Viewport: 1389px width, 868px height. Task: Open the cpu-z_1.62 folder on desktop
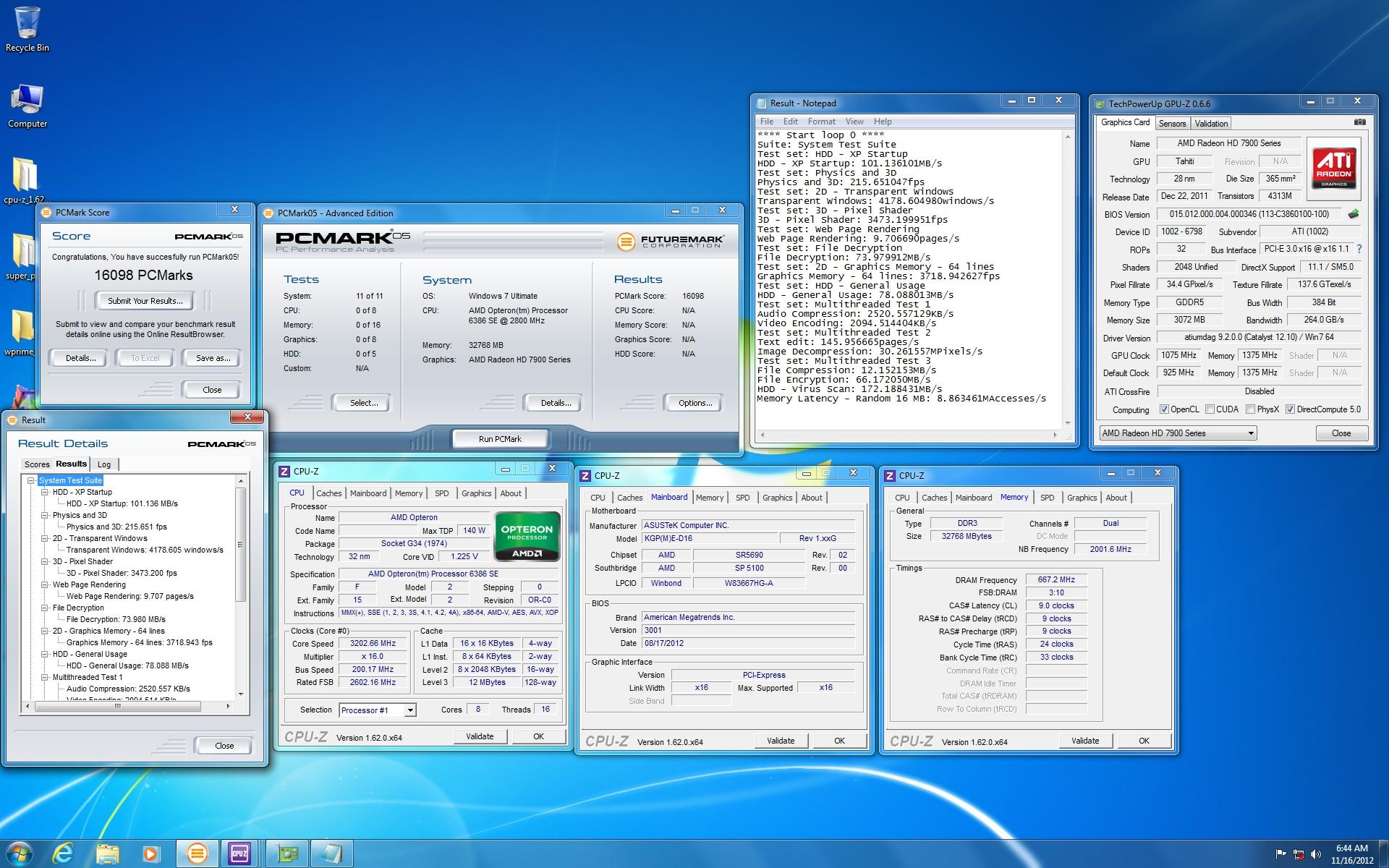point(25,181)
